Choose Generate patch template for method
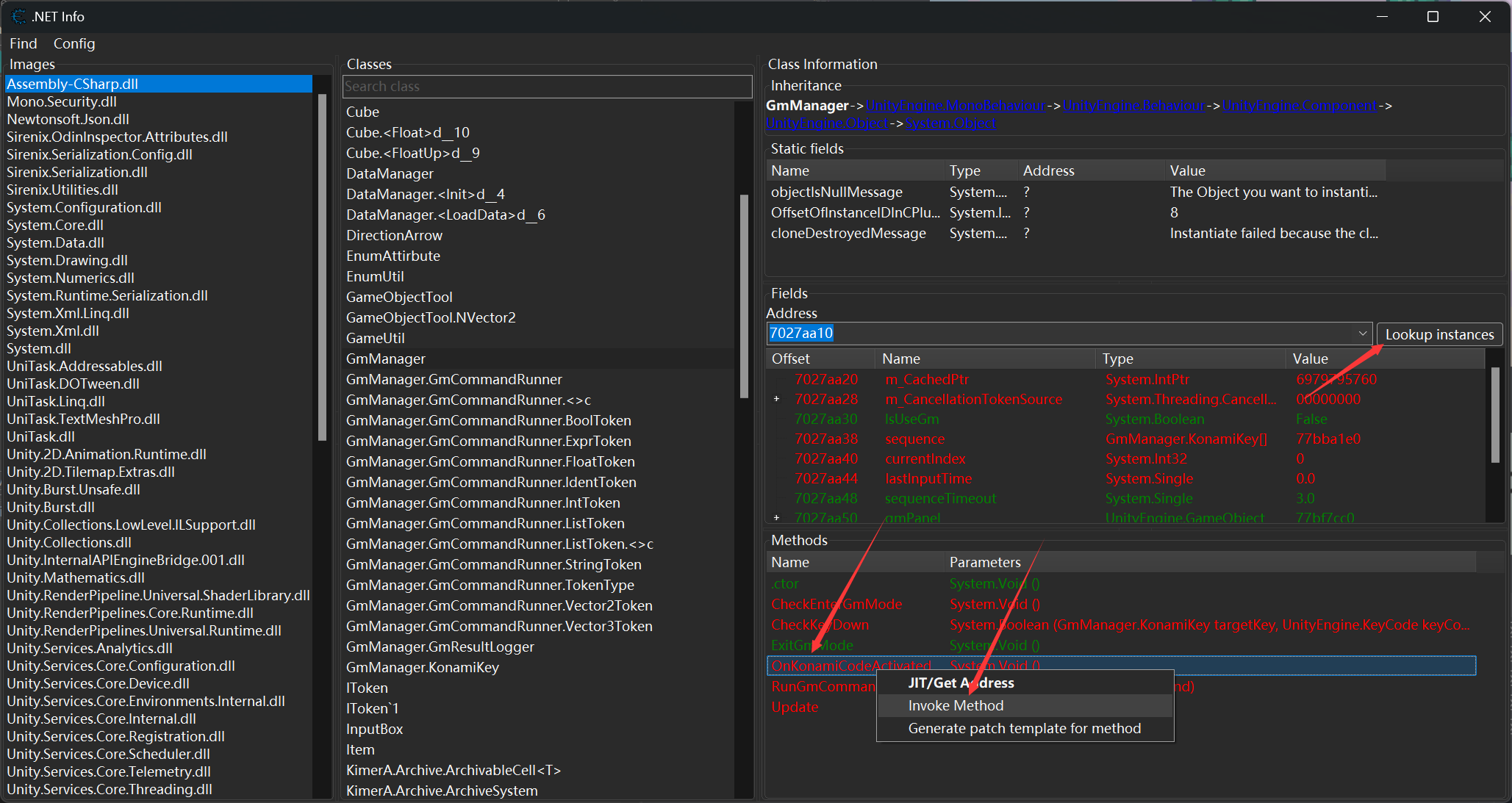The height and width of the screenshot is (803, 1512). click(1025, 728)
